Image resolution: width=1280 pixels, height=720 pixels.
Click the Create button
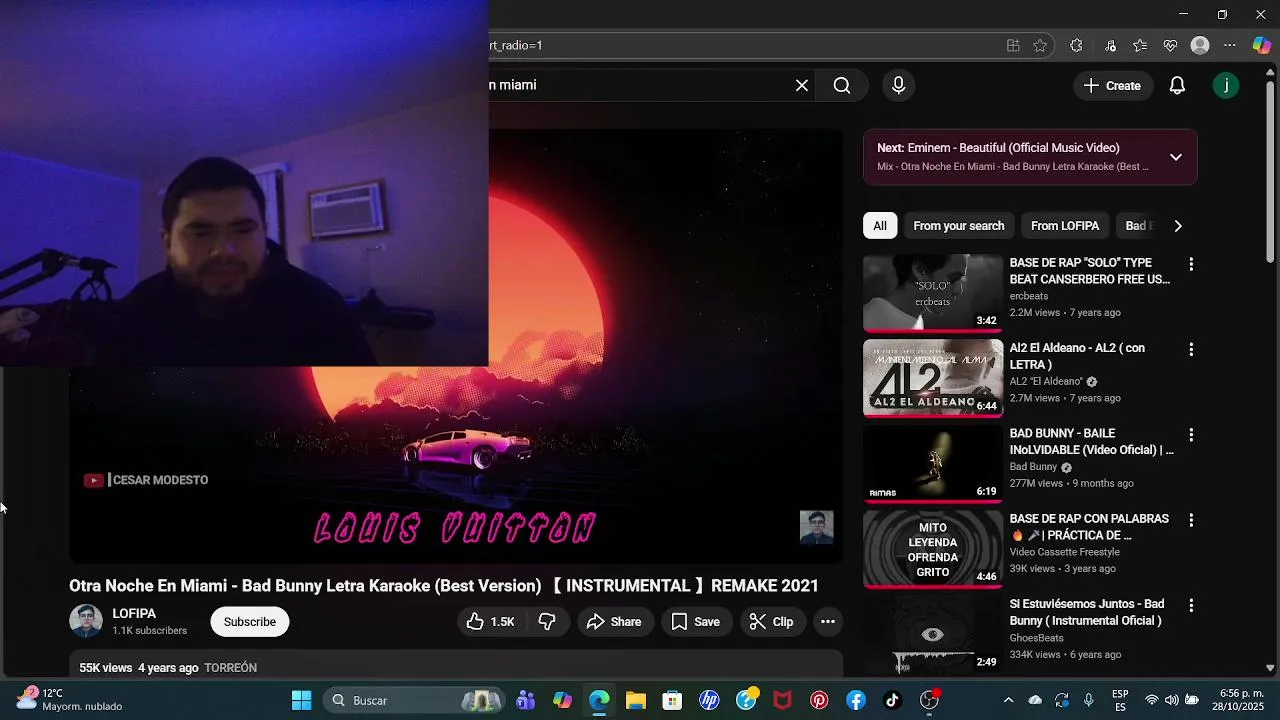1113,86
